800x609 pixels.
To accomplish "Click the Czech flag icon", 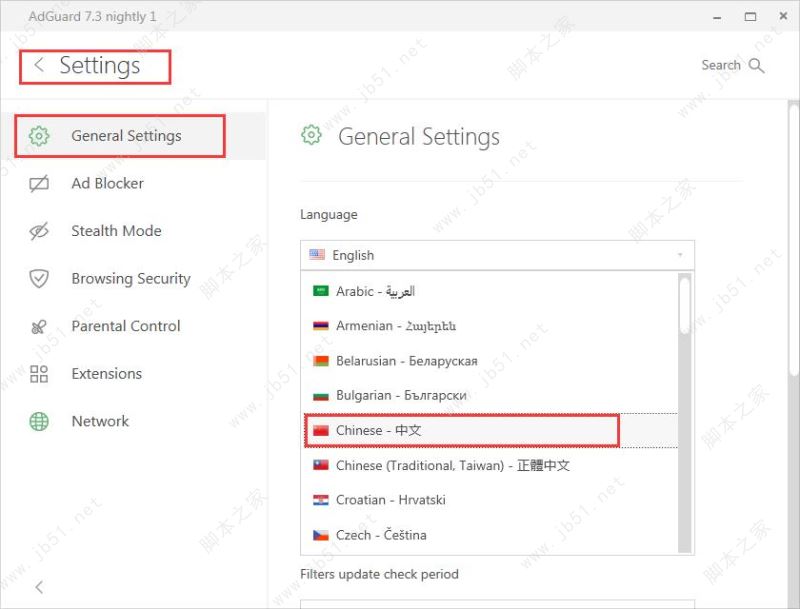I will pyautogui.click(x=320, y=535).
